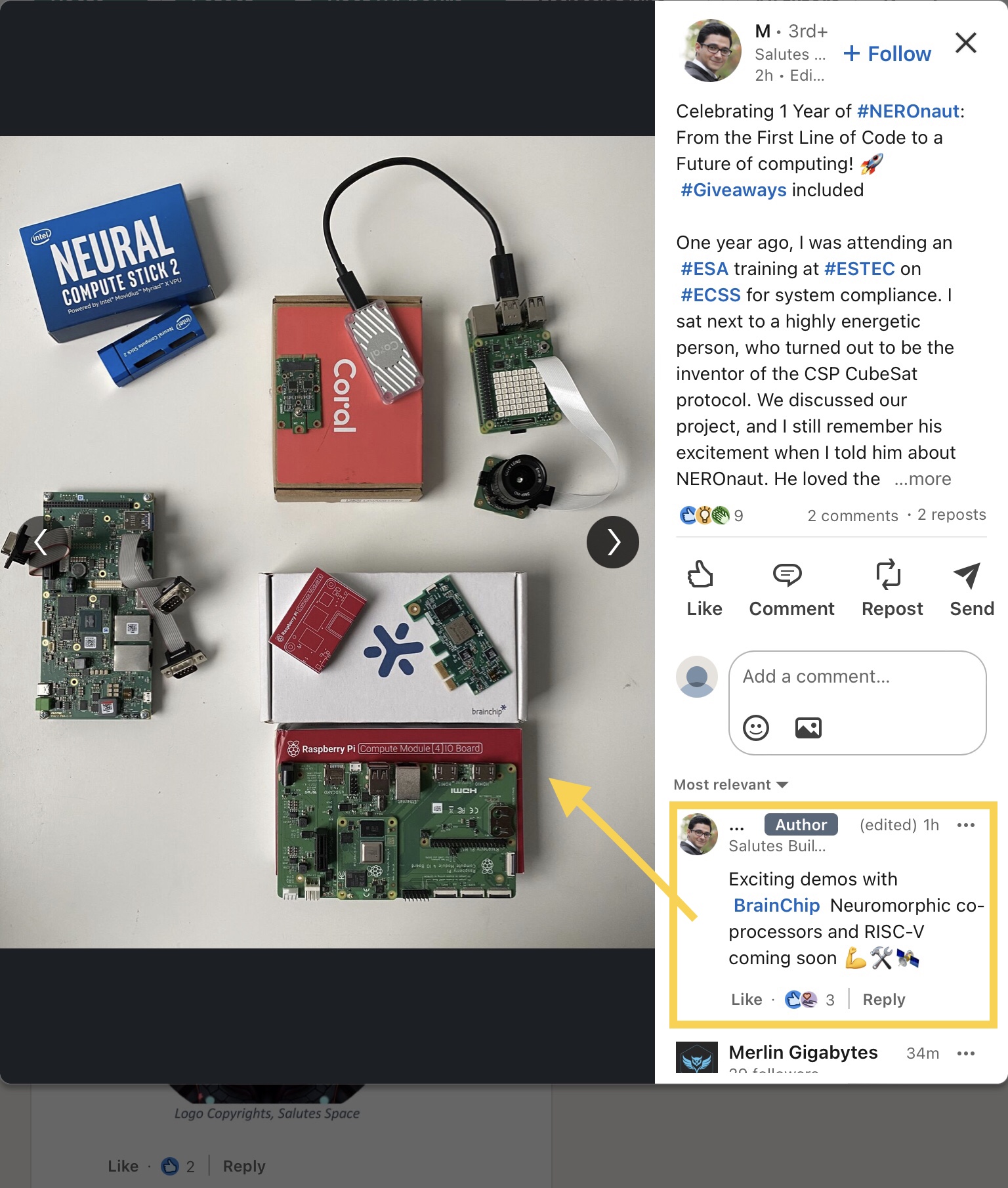Open three-dot menu on author's comment
This screenshot has height=1188, width=1008.
tap(965, 825)
